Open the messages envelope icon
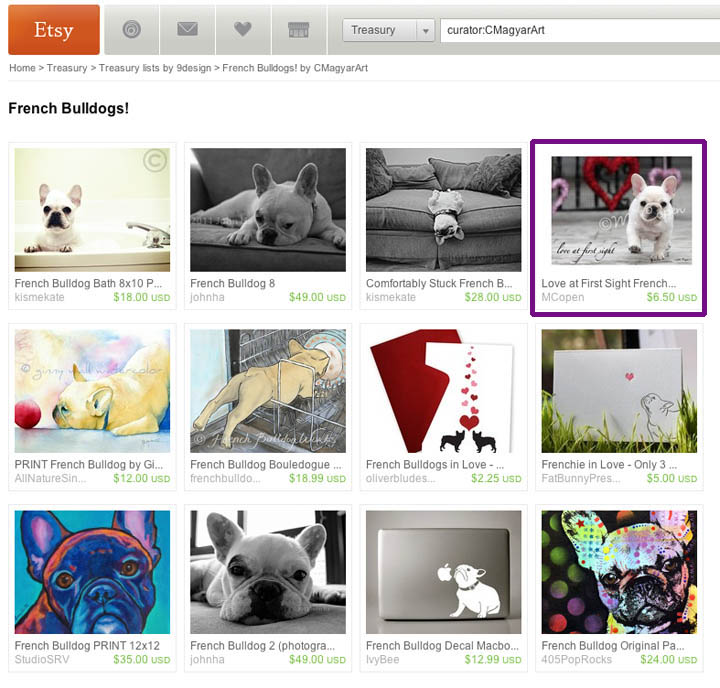 187,30
